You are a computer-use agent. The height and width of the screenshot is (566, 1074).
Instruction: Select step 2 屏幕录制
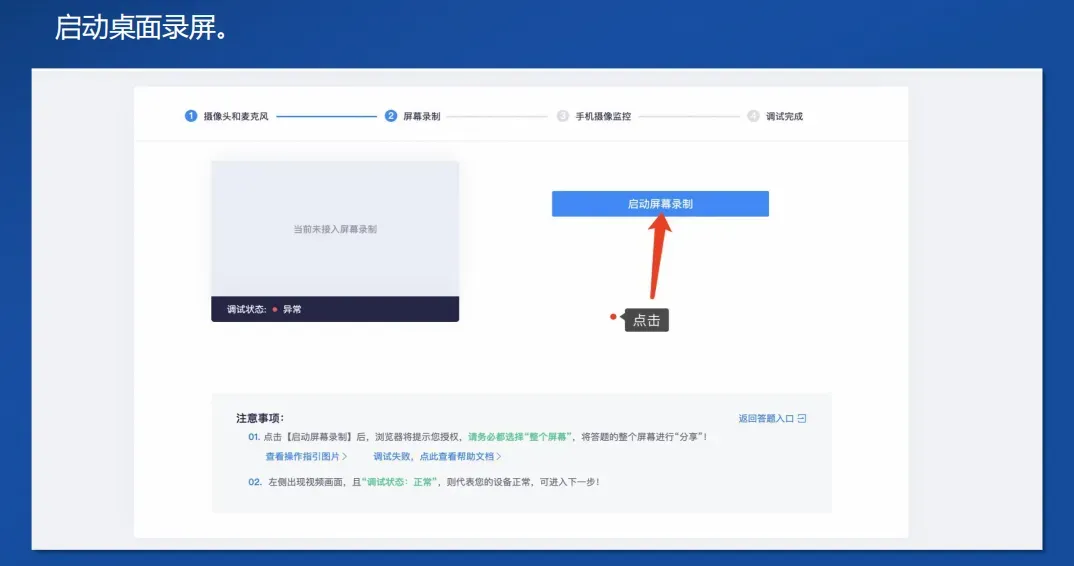point(412,116)
